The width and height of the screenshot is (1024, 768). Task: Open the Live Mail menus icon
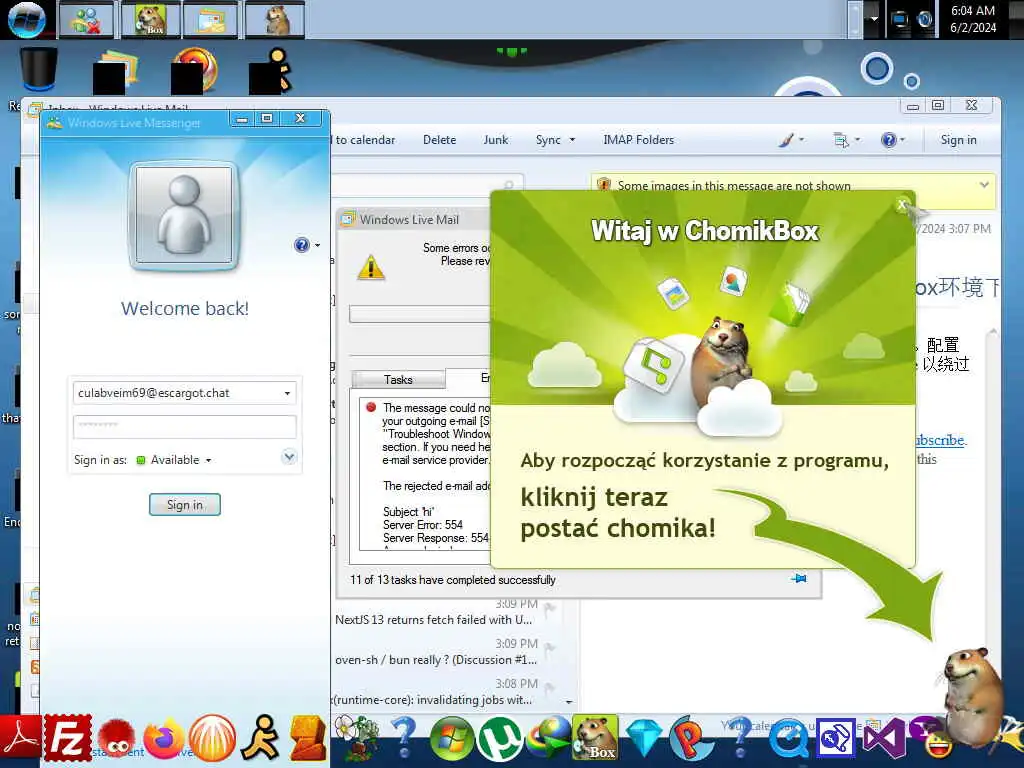(x=846, y=140)
